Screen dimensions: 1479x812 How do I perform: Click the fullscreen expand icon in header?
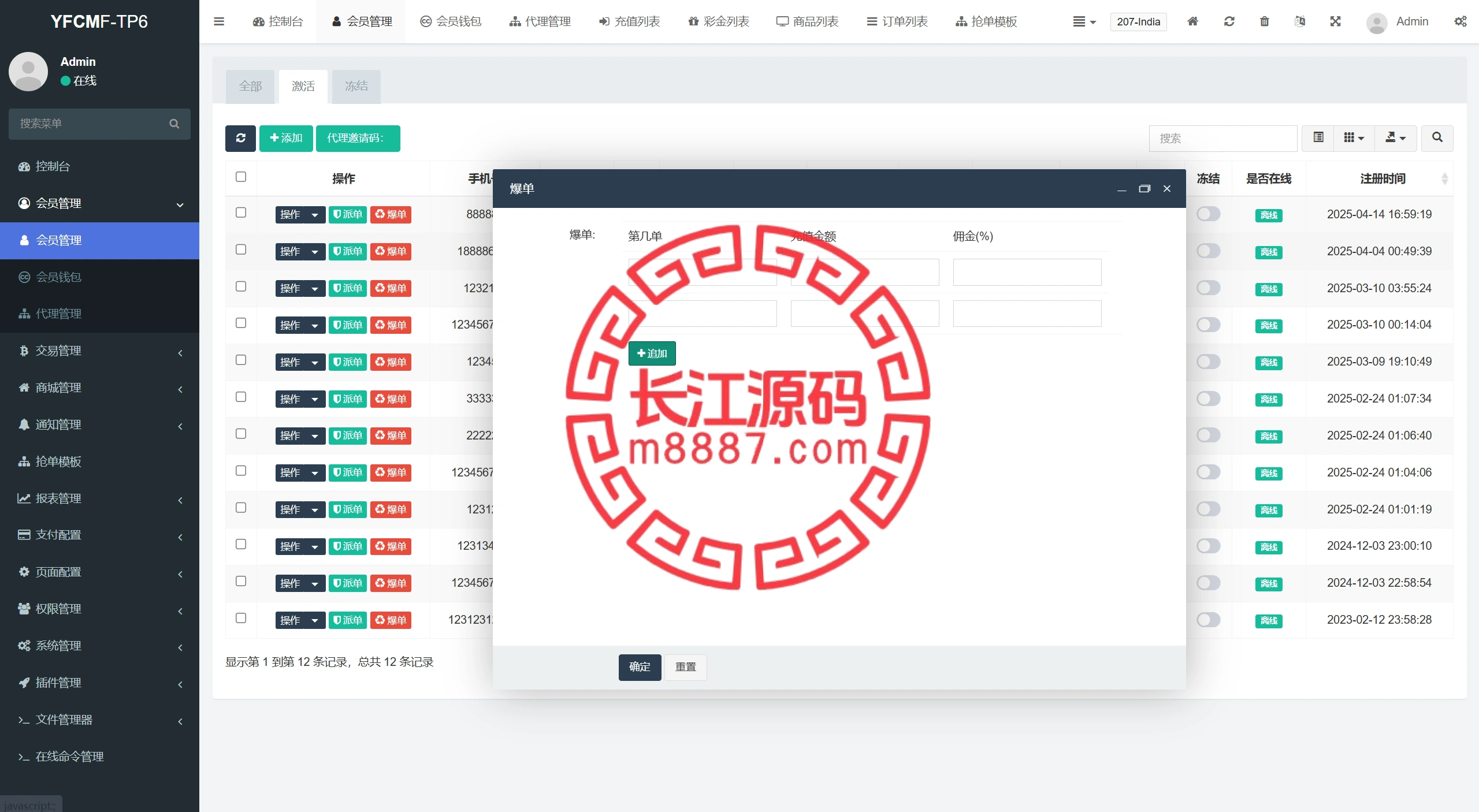1335,21
